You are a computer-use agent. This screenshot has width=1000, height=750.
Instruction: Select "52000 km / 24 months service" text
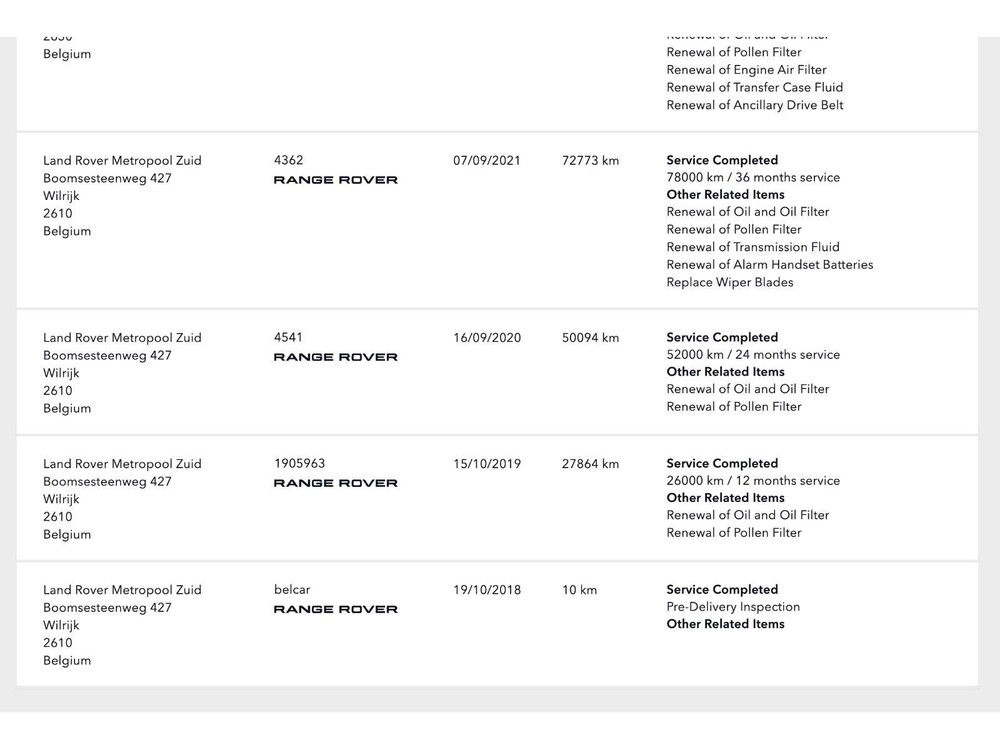pos(753,355)
